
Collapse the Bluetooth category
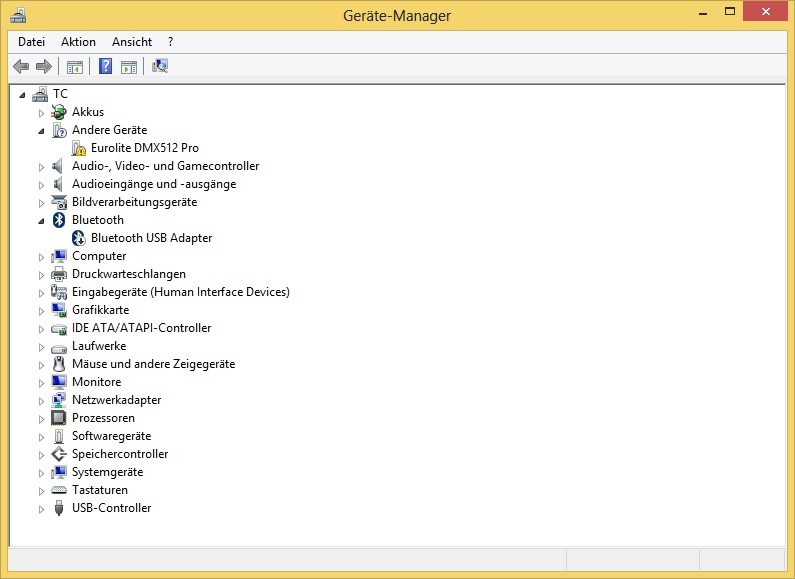click(42, 221)
